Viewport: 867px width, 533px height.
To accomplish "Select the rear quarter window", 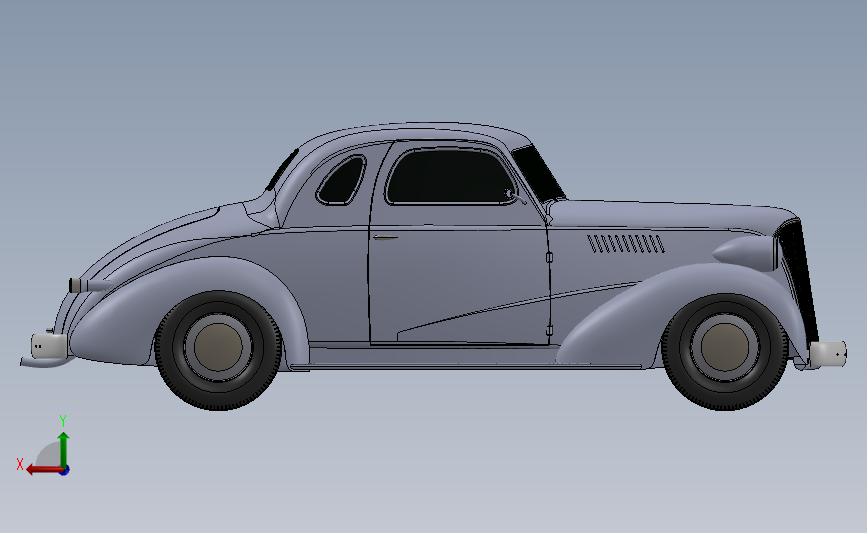I will 342,180.
